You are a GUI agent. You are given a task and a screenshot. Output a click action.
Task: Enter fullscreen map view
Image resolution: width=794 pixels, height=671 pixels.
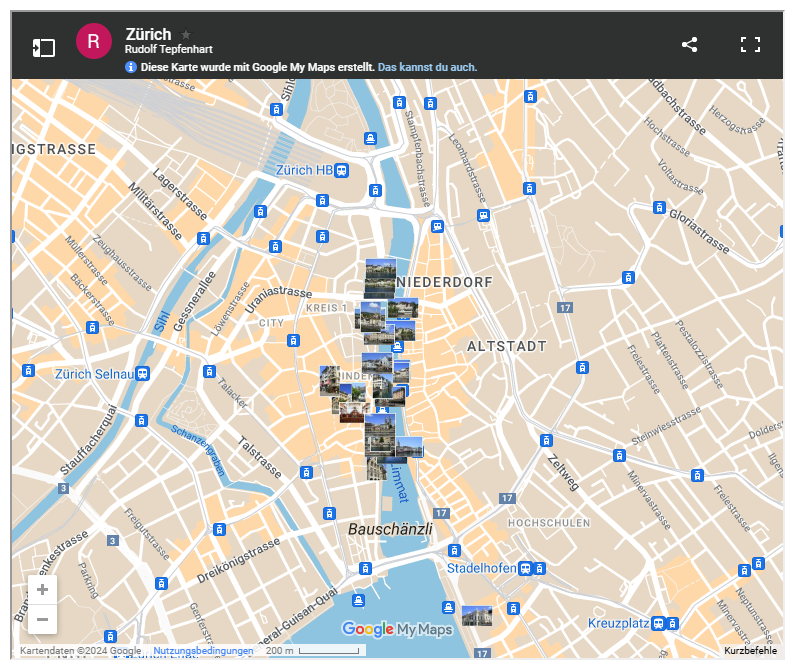pyautogui.click(x=750, y=45)
